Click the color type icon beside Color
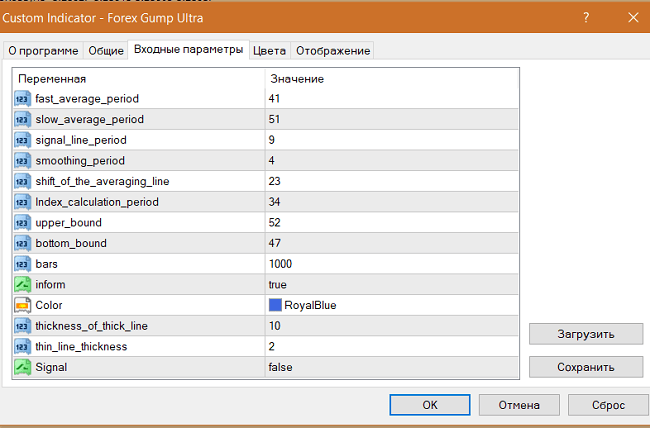The image size is (650, 428). tap(22, 306)
